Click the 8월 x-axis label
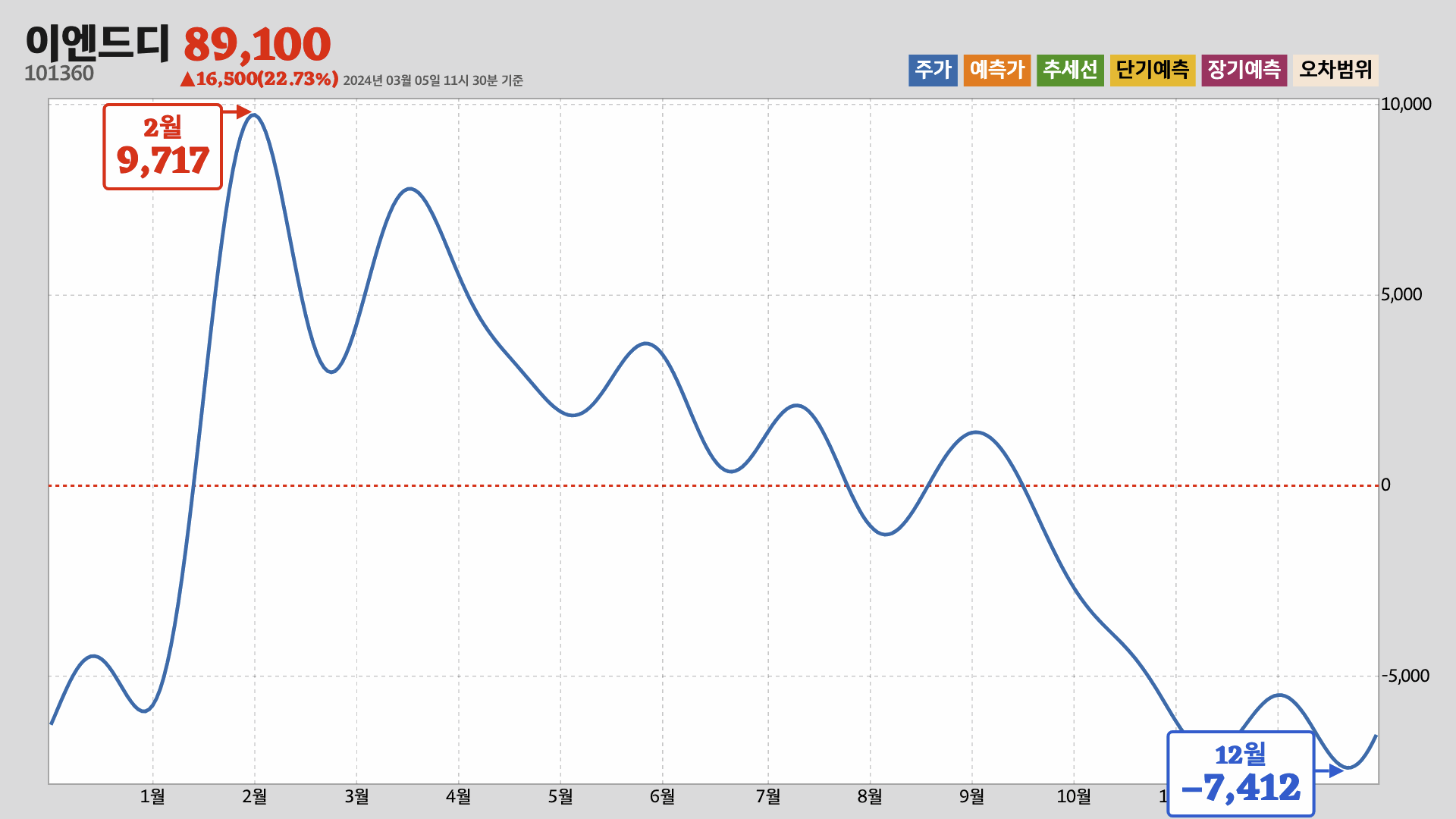Viewport: 1456px width, 819px height. tap(870, 796)
